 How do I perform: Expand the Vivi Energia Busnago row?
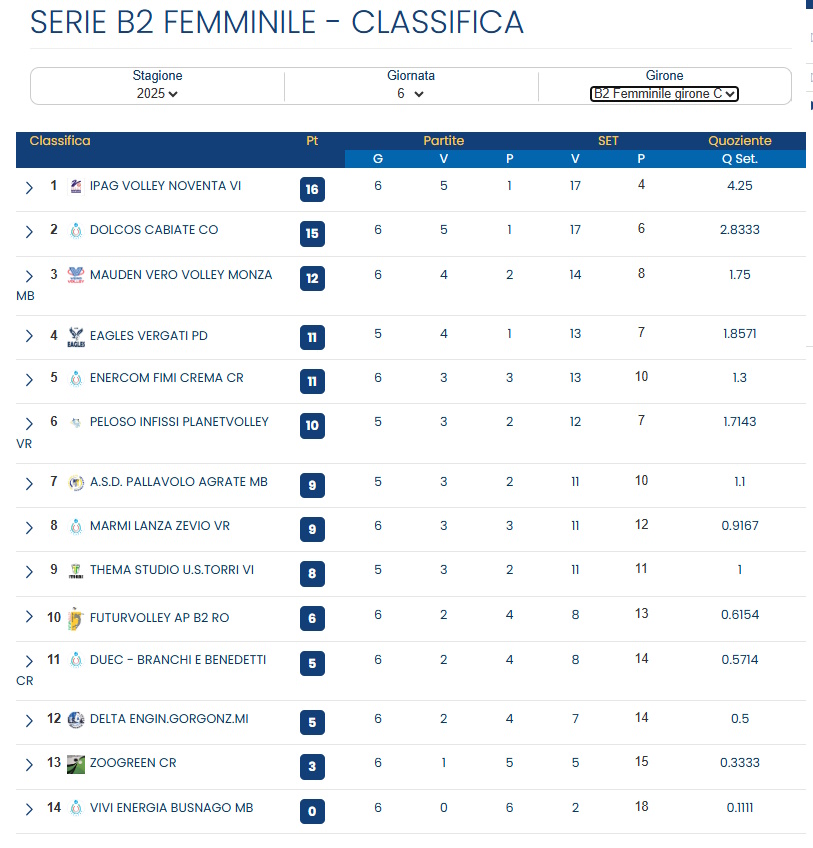click(x=29, y=808)
